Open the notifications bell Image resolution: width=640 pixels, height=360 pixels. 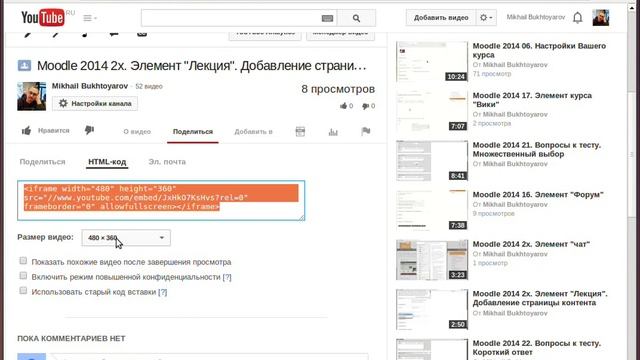pos(578,18)
